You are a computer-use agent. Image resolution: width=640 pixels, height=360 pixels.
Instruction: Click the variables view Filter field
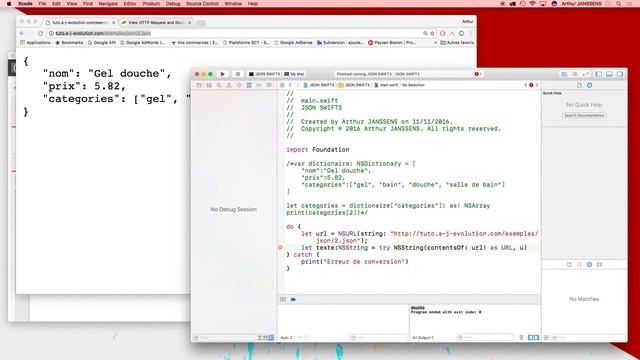click(378, 338)
